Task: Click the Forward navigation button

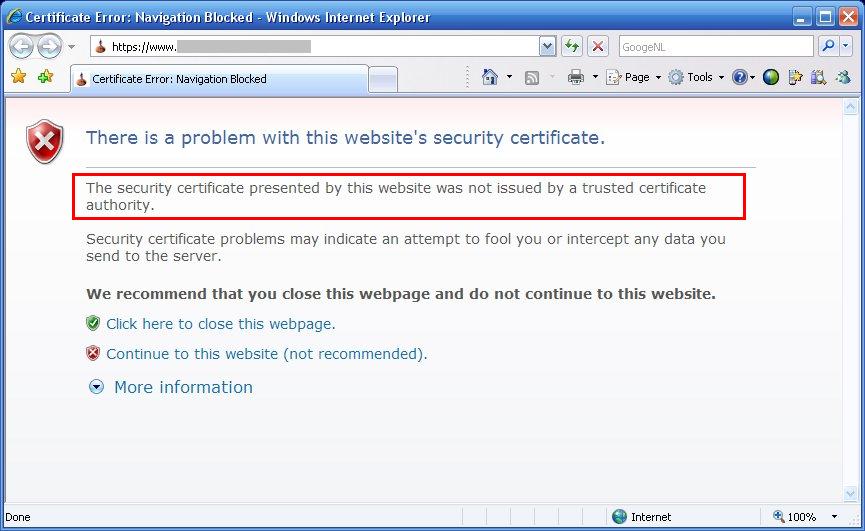Action: [49, 46]
